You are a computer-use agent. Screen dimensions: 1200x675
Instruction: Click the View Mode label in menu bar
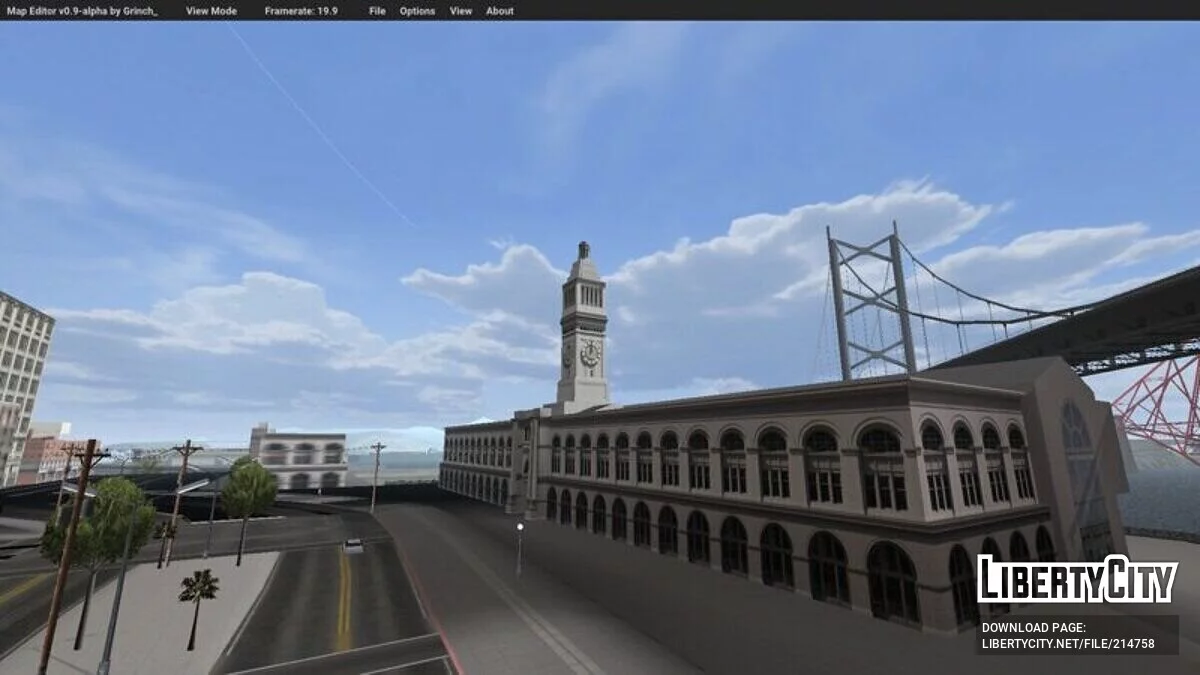click(x=211, y=11)
